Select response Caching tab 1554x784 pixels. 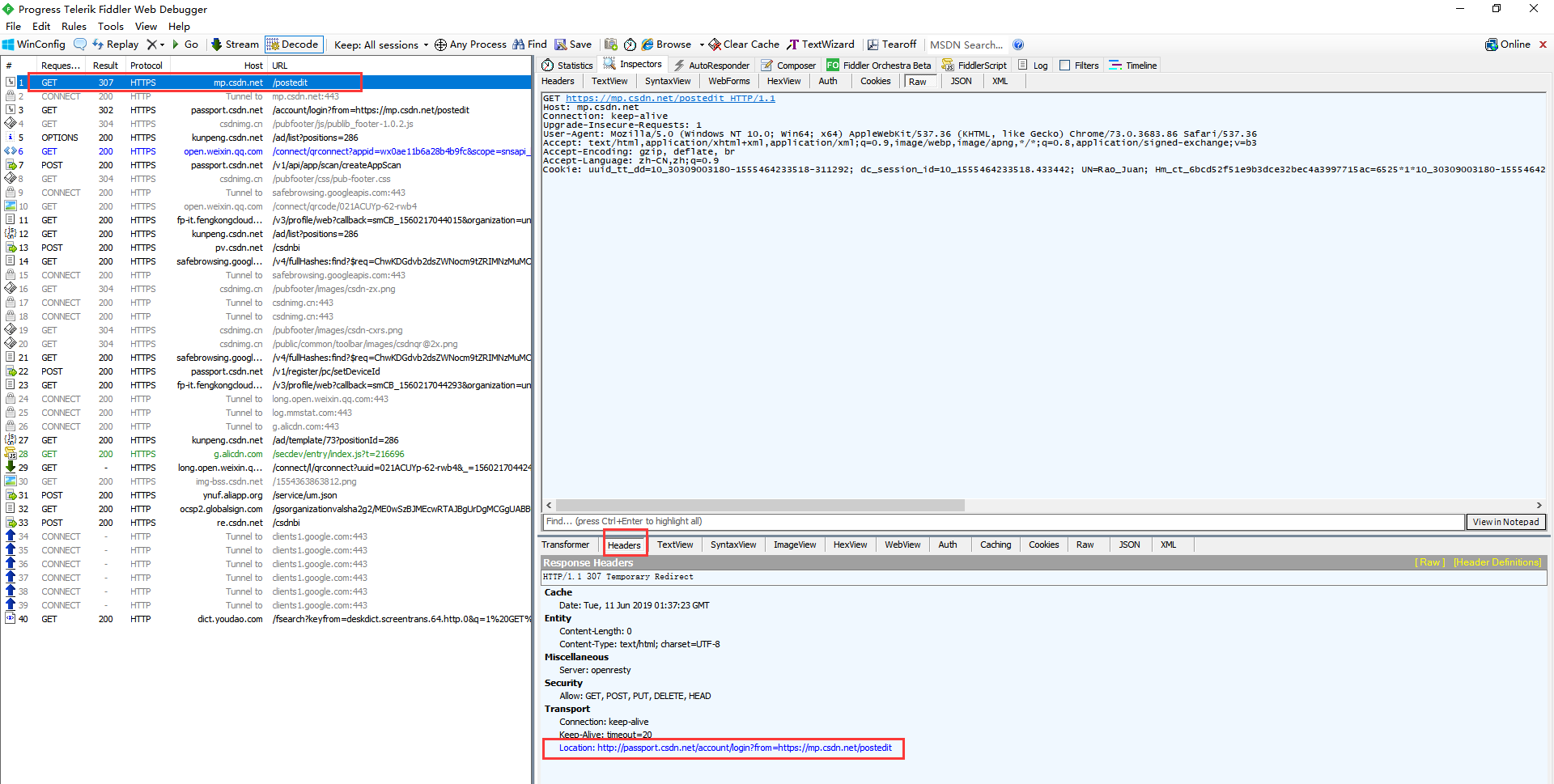[996, 545]
